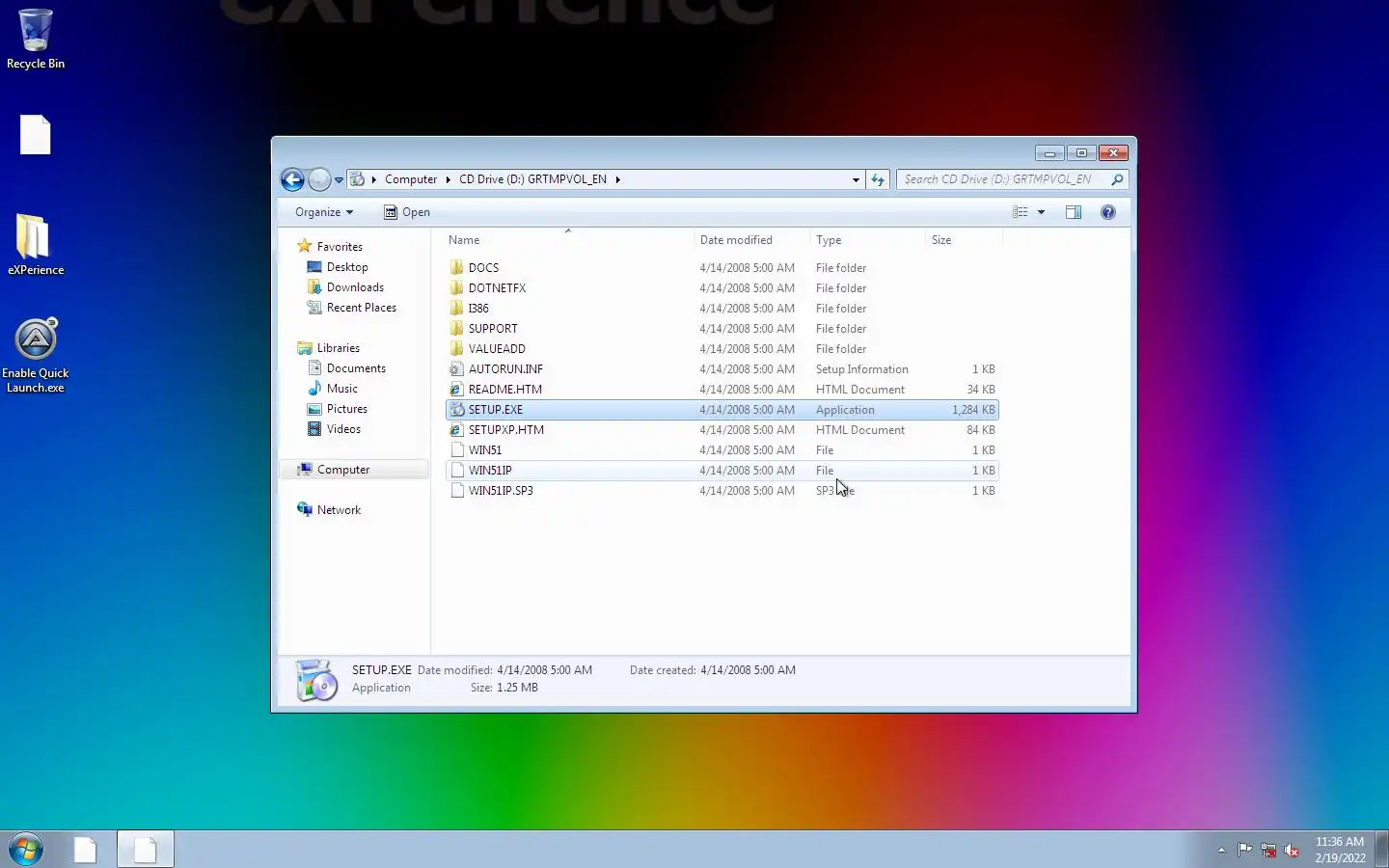Click the Help question mark icon

tap(1108, 212)
